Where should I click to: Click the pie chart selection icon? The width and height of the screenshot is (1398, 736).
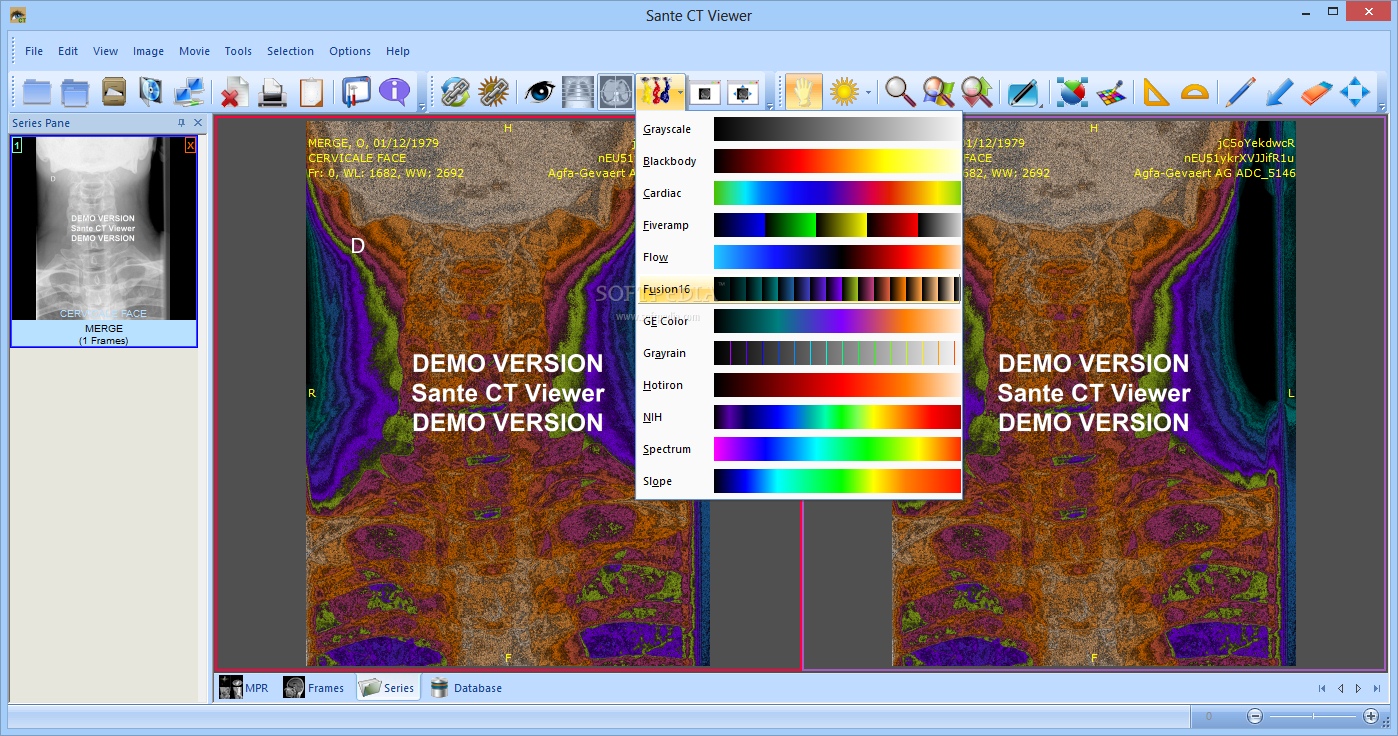click(1072, 92)
